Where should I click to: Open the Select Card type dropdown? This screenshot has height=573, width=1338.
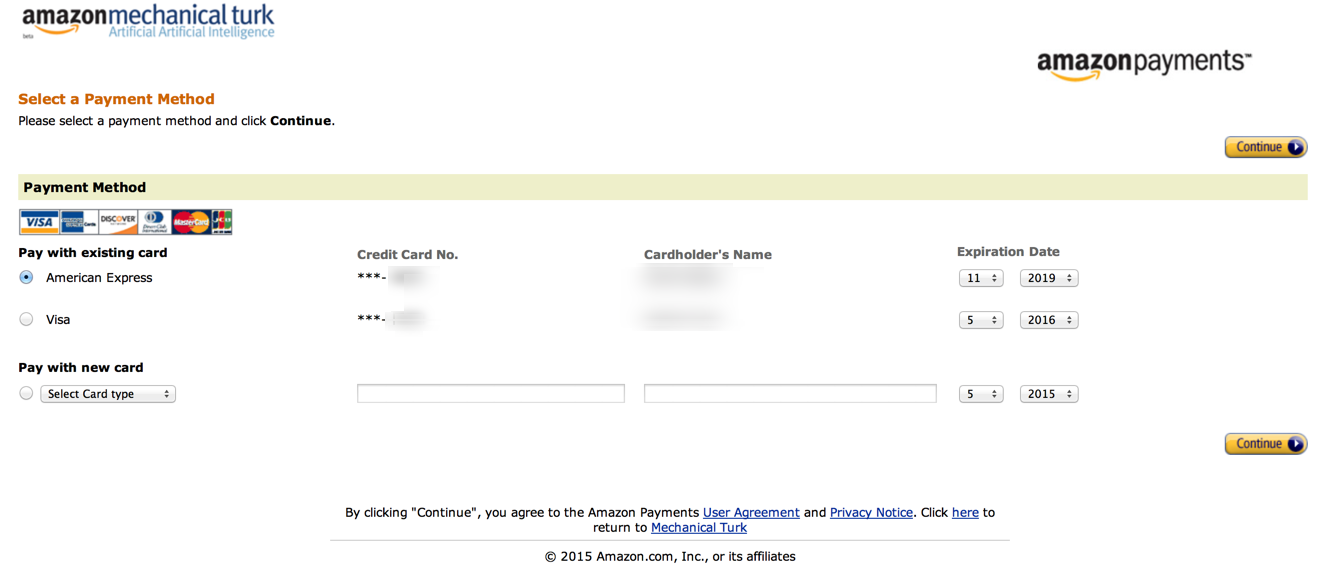pos(108,394)
